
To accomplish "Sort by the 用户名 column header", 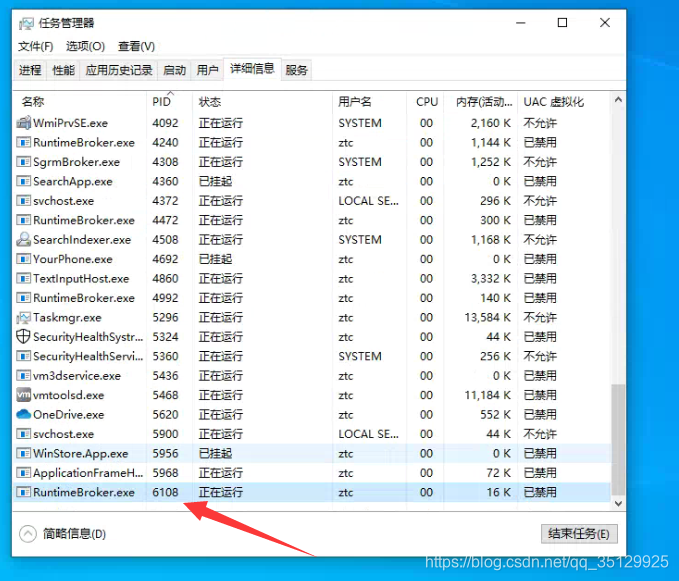I will point(369,102).
